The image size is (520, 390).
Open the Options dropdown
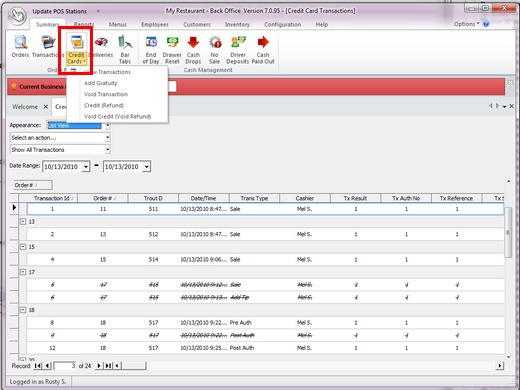pyautogui.click(x=466, y=24)
